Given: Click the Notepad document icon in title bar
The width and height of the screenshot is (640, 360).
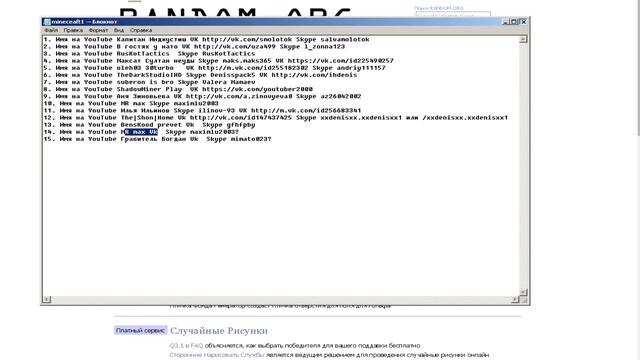Looking at the screenshot, I should coord(47,22).
